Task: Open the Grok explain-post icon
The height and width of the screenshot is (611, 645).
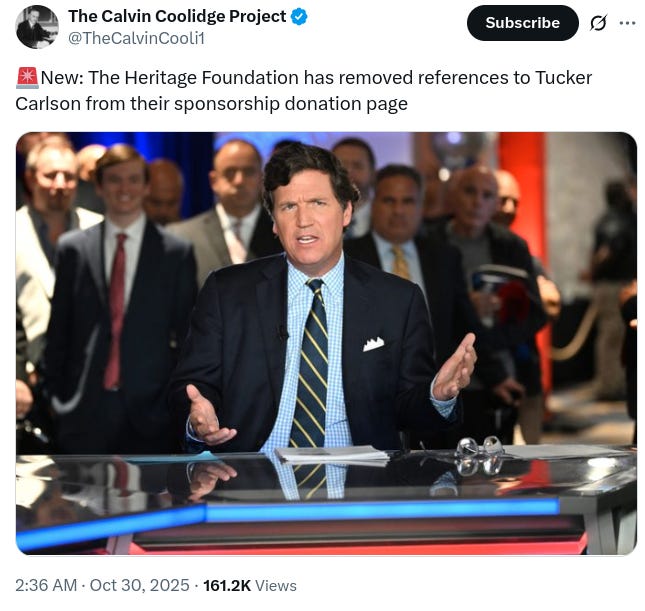Action: [x=598, y=23]
